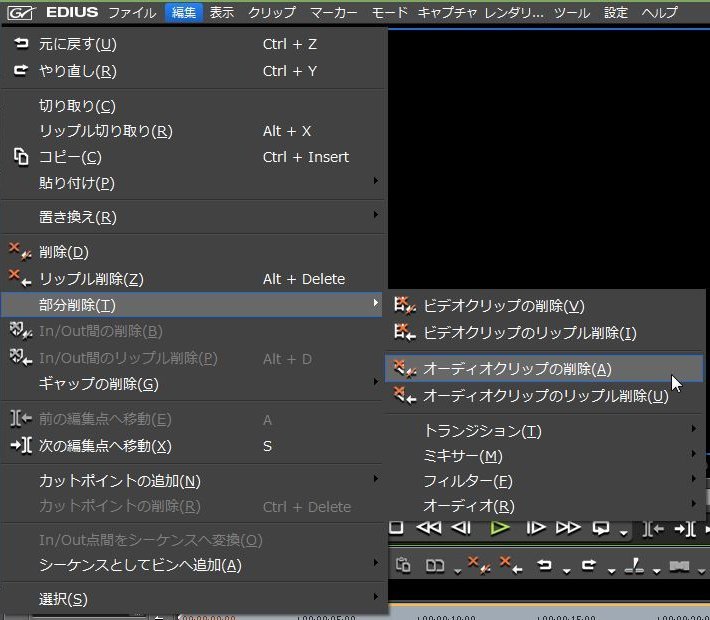Expand the 置き換え(R) submenu
This screenshot has width=710, height=620.
pos(194,217)
